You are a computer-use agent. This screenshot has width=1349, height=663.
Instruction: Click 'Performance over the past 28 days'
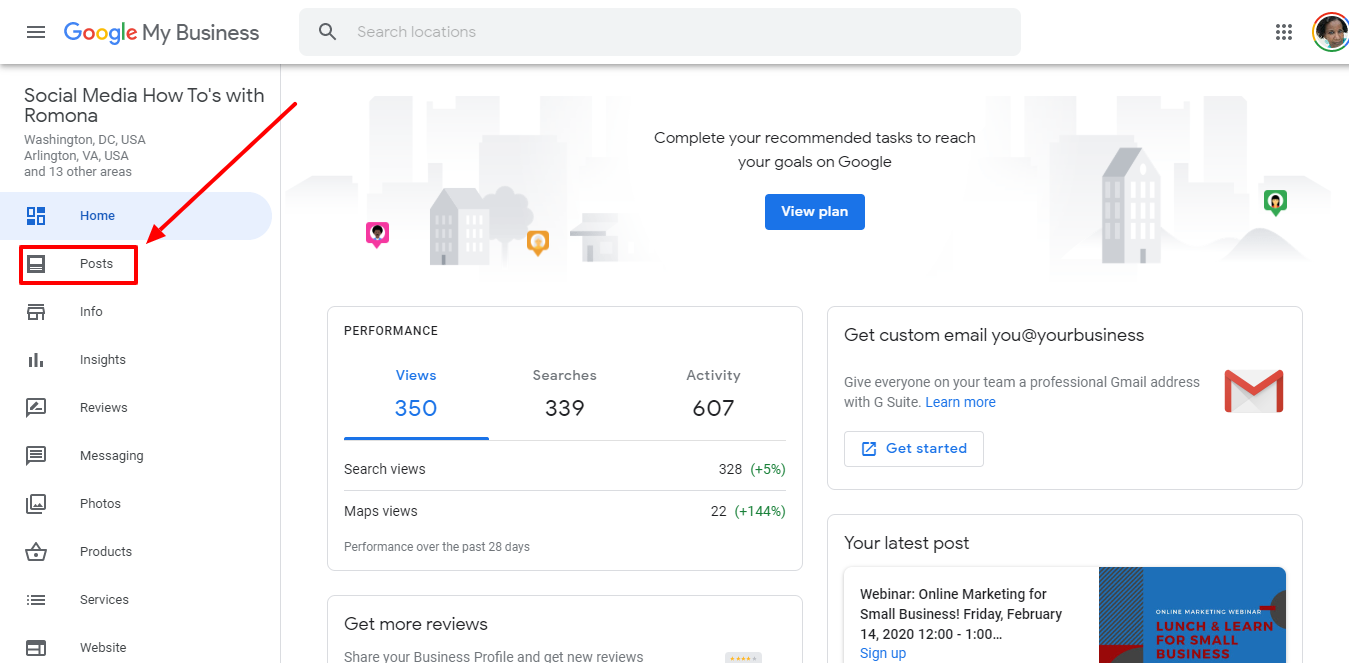(x=437, y=547)
